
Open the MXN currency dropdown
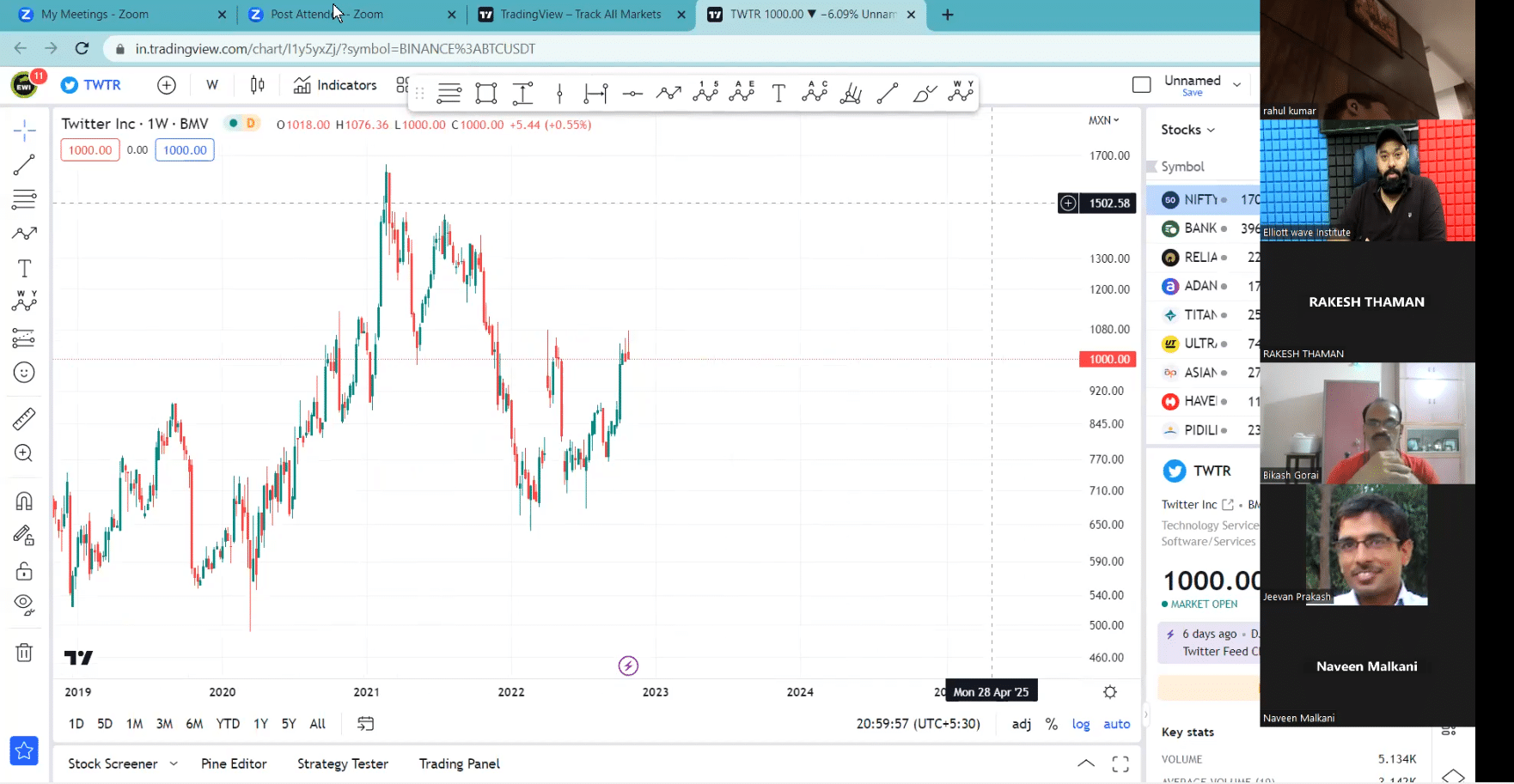(x=1104, y=120)
